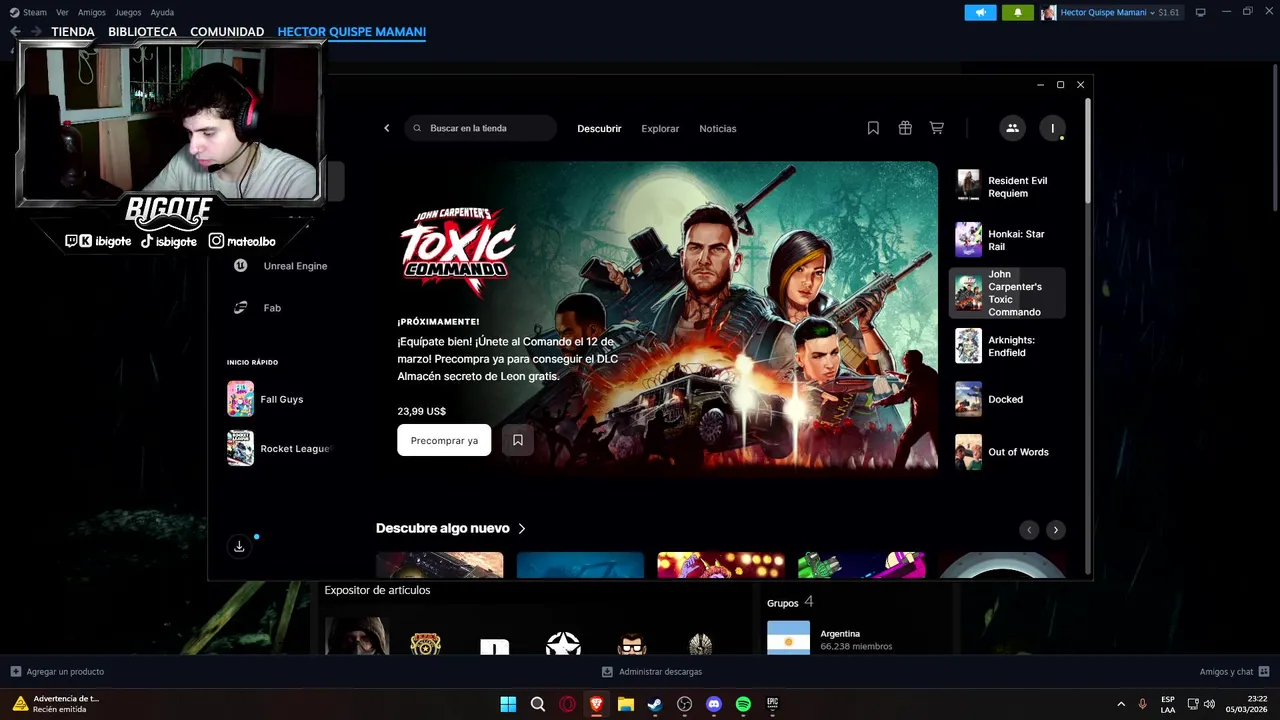
Task: Select Arknights: Endfield in carousel list
Action: click(1007, 346)
